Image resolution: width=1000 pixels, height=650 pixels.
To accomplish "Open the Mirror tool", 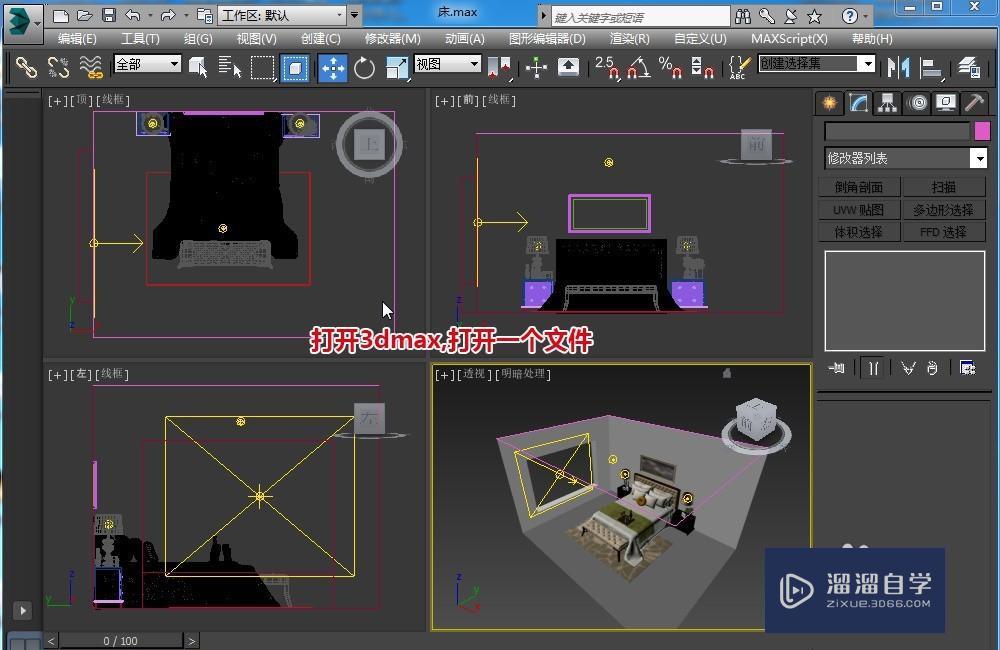I will coord(898,67).
